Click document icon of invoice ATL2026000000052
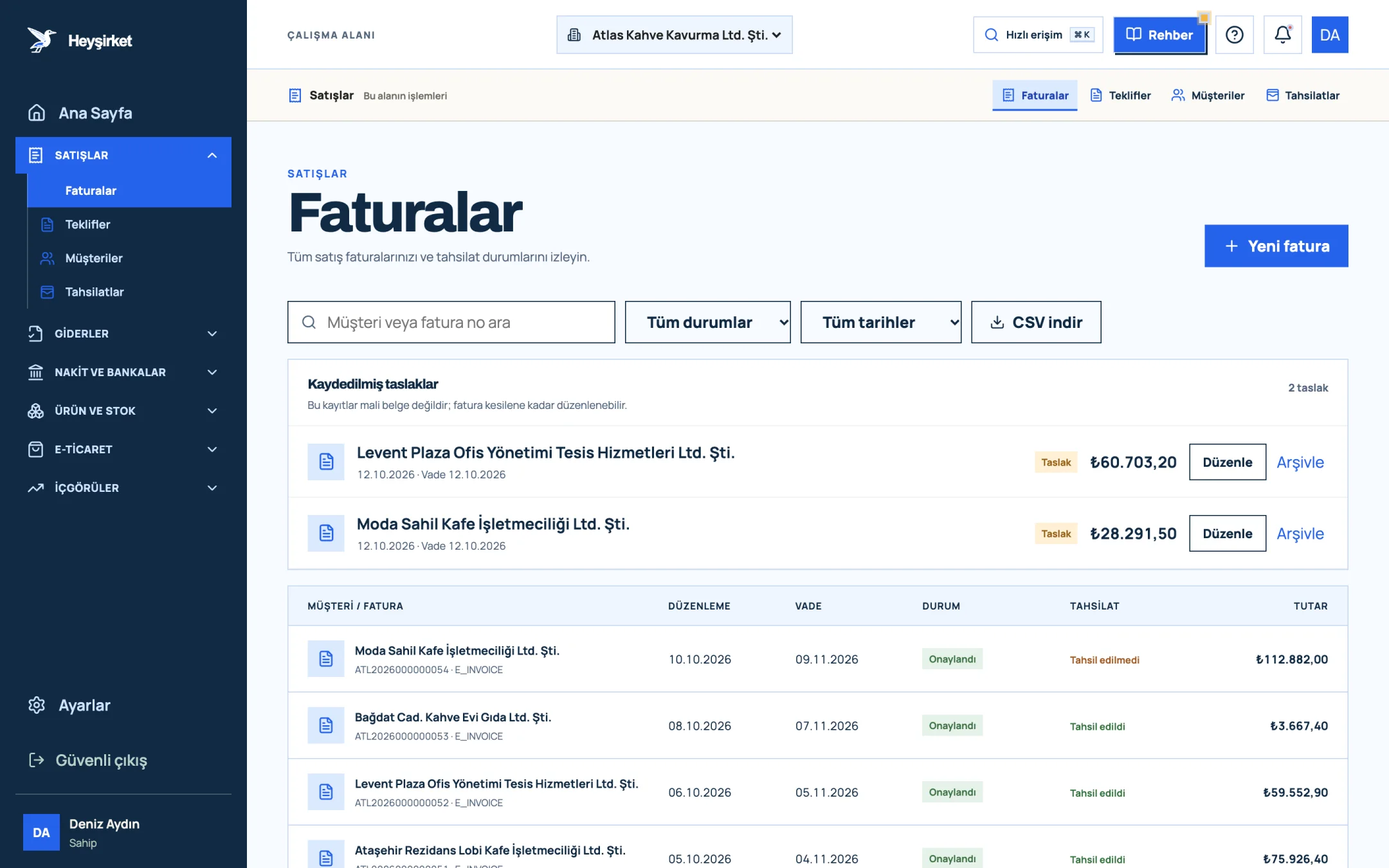 [326, 791]
